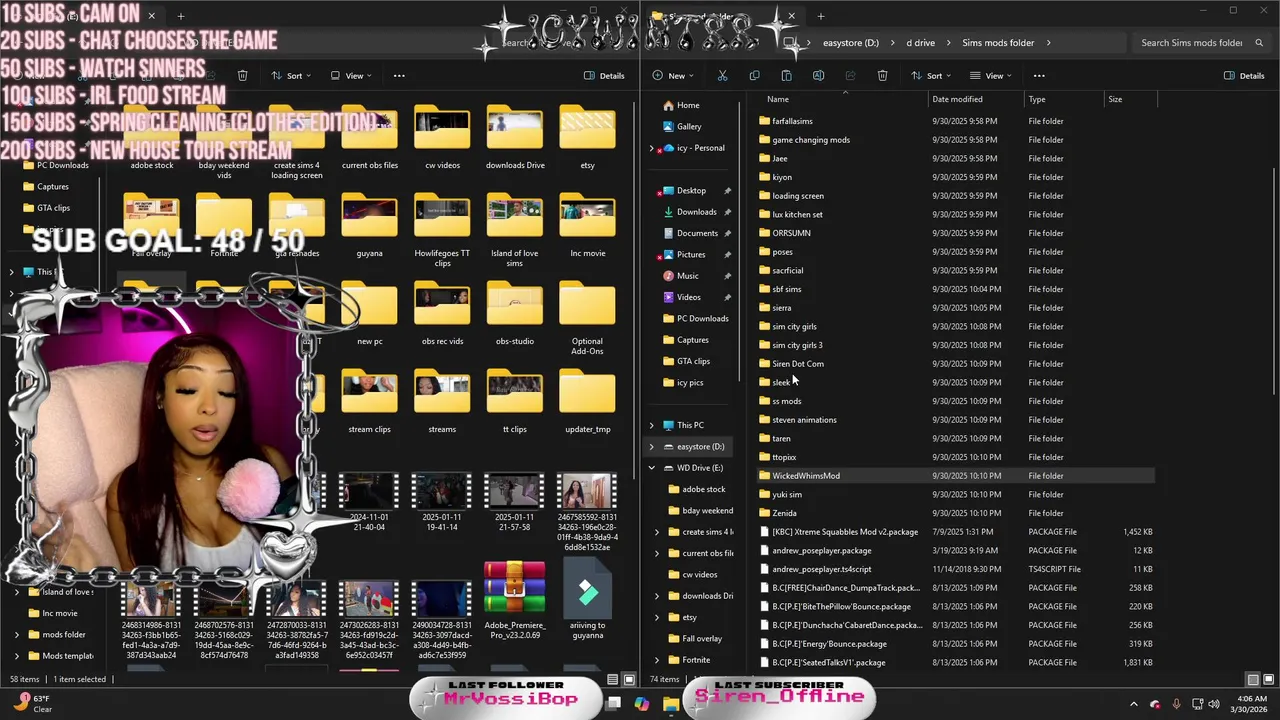Expand This PC in the right navigation pane

point(652,425)
